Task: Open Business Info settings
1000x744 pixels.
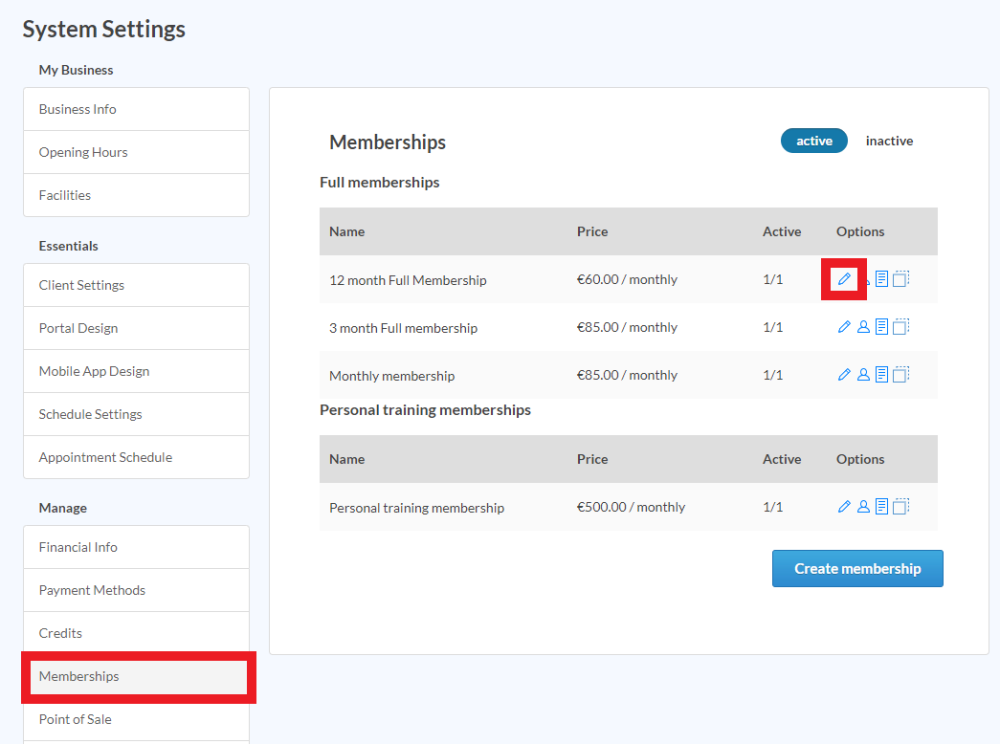Action: 136,109
